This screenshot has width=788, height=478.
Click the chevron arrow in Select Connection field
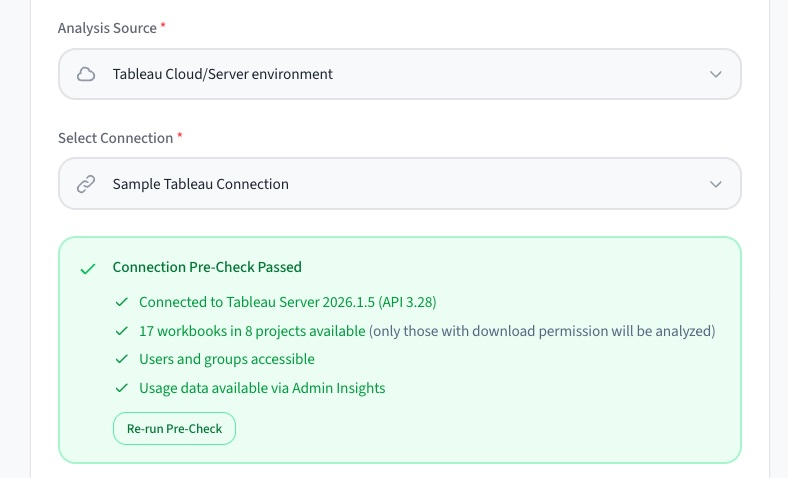coord(716,184)
